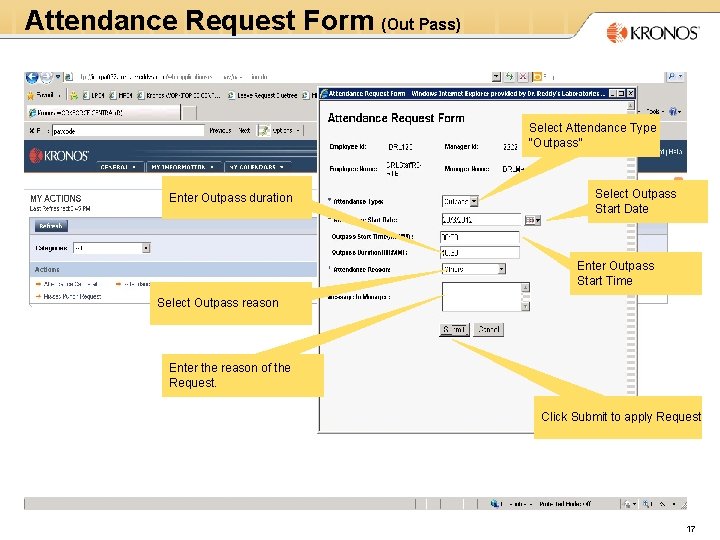Click the Cancel button
Viewport: 720px width, 540px height.
489,329
